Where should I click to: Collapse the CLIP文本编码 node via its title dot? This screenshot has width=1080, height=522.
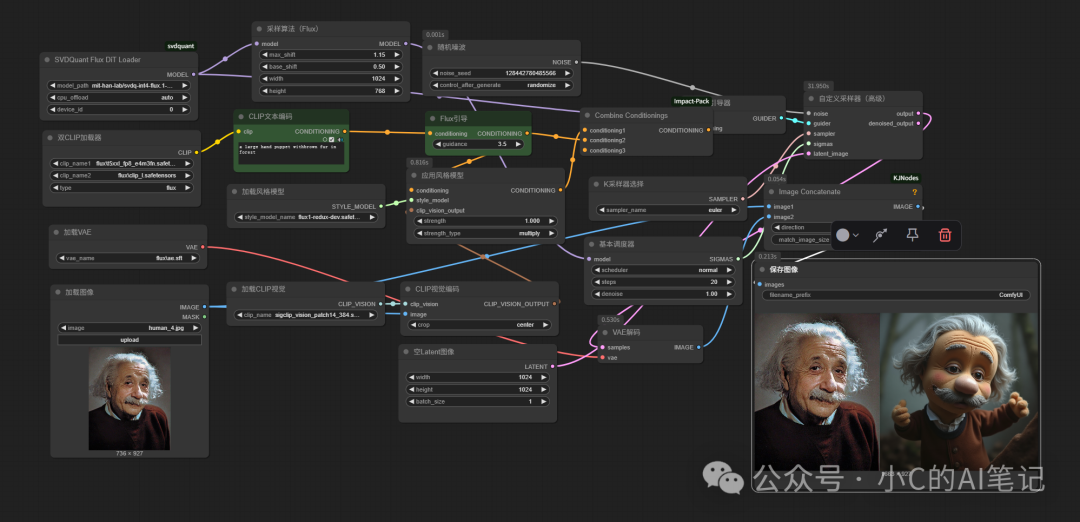[x=241, y=116]
